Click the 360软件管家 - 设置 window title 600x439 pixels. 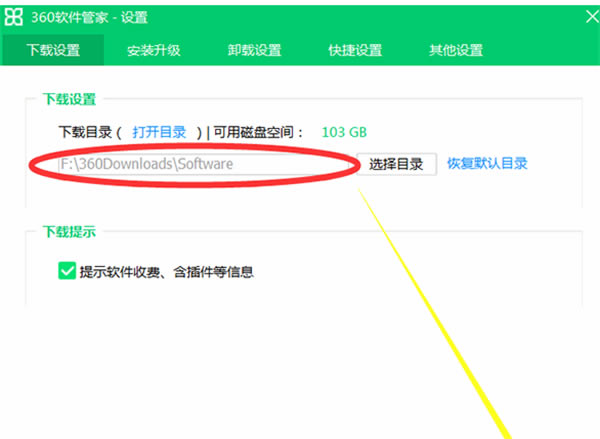(x=89, y=18)
